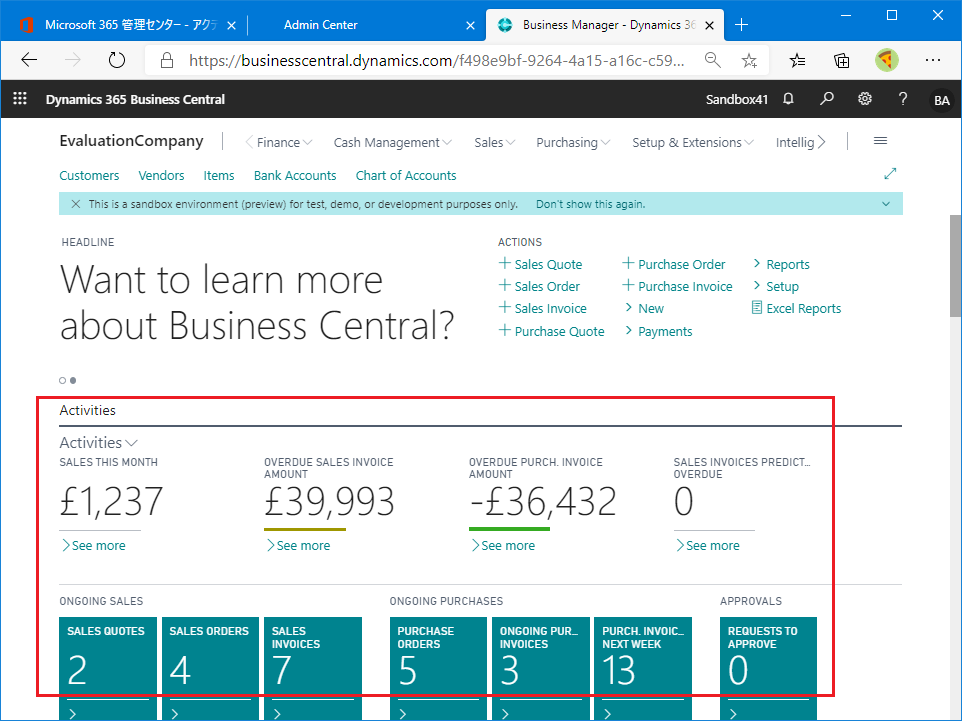Expand the Reports actions group

pos(781,264)
